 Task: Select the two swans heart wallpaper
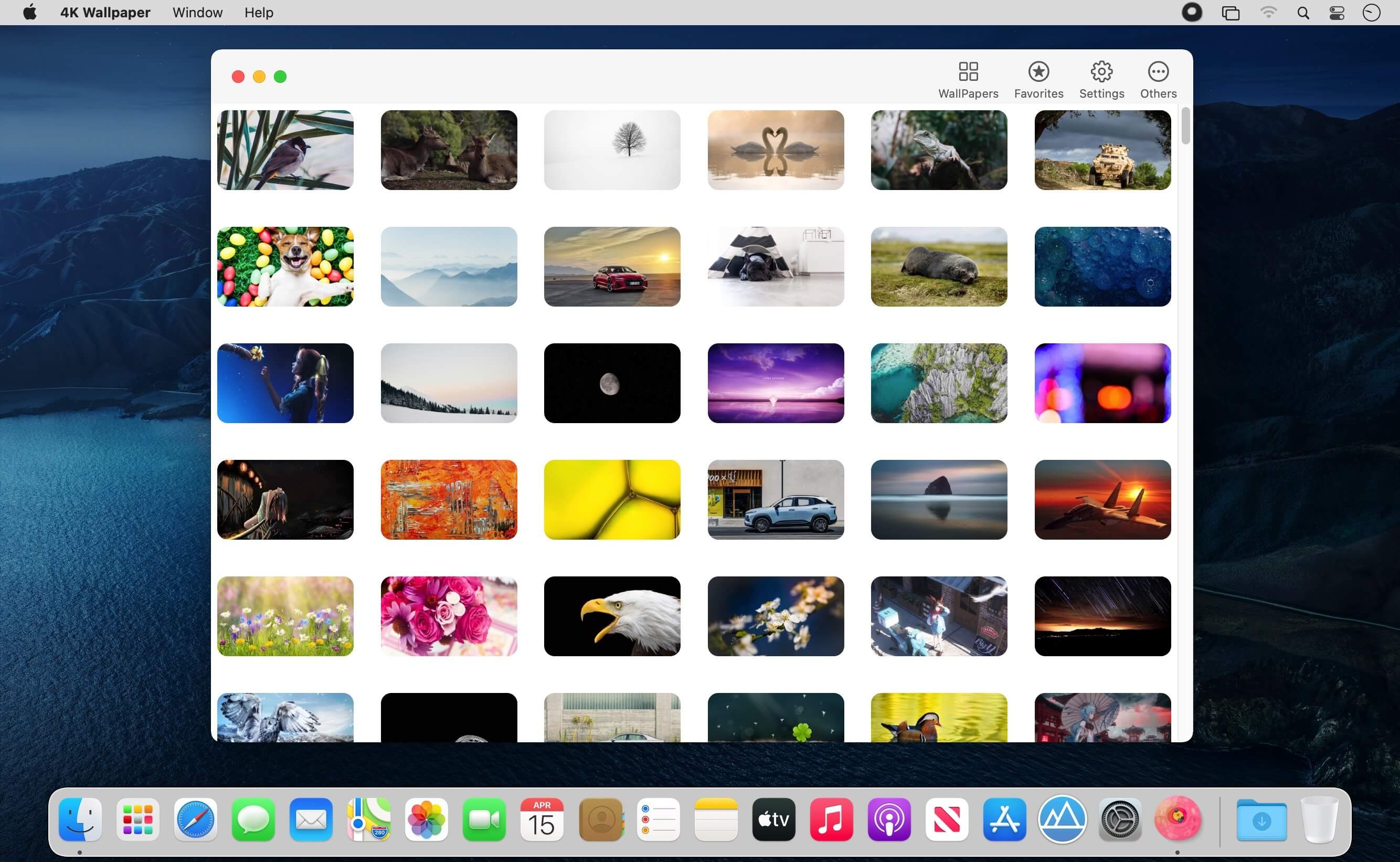[x=775, y=150]
